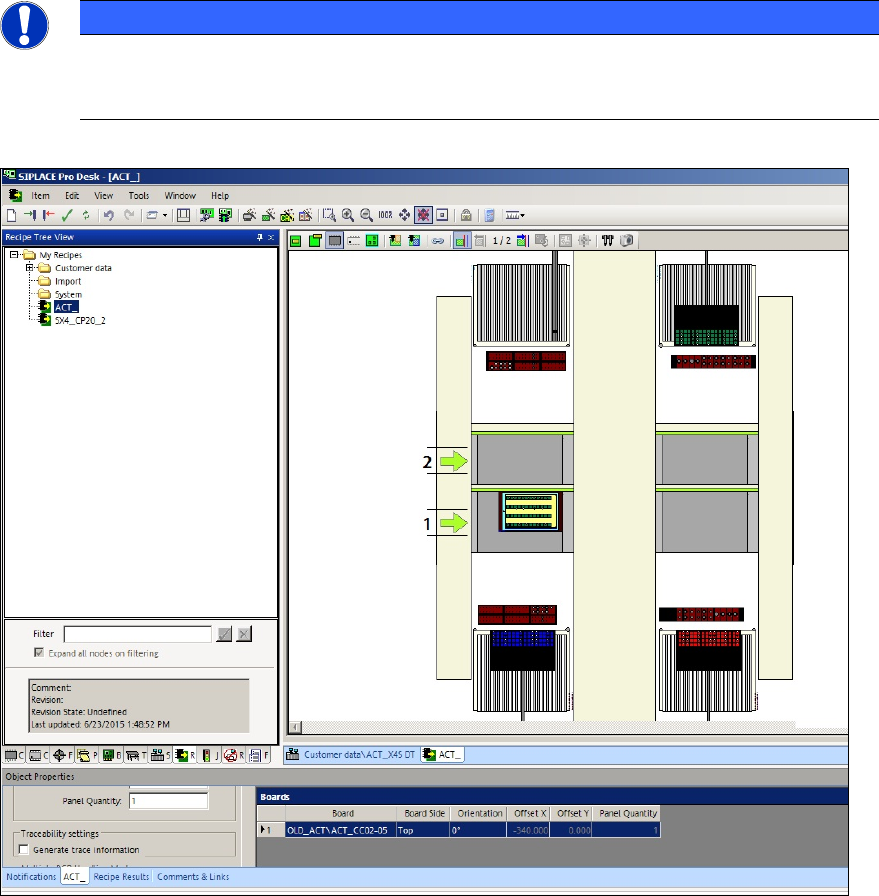Toggle Expand all nodes on filtering checkbox

(39, 653)
